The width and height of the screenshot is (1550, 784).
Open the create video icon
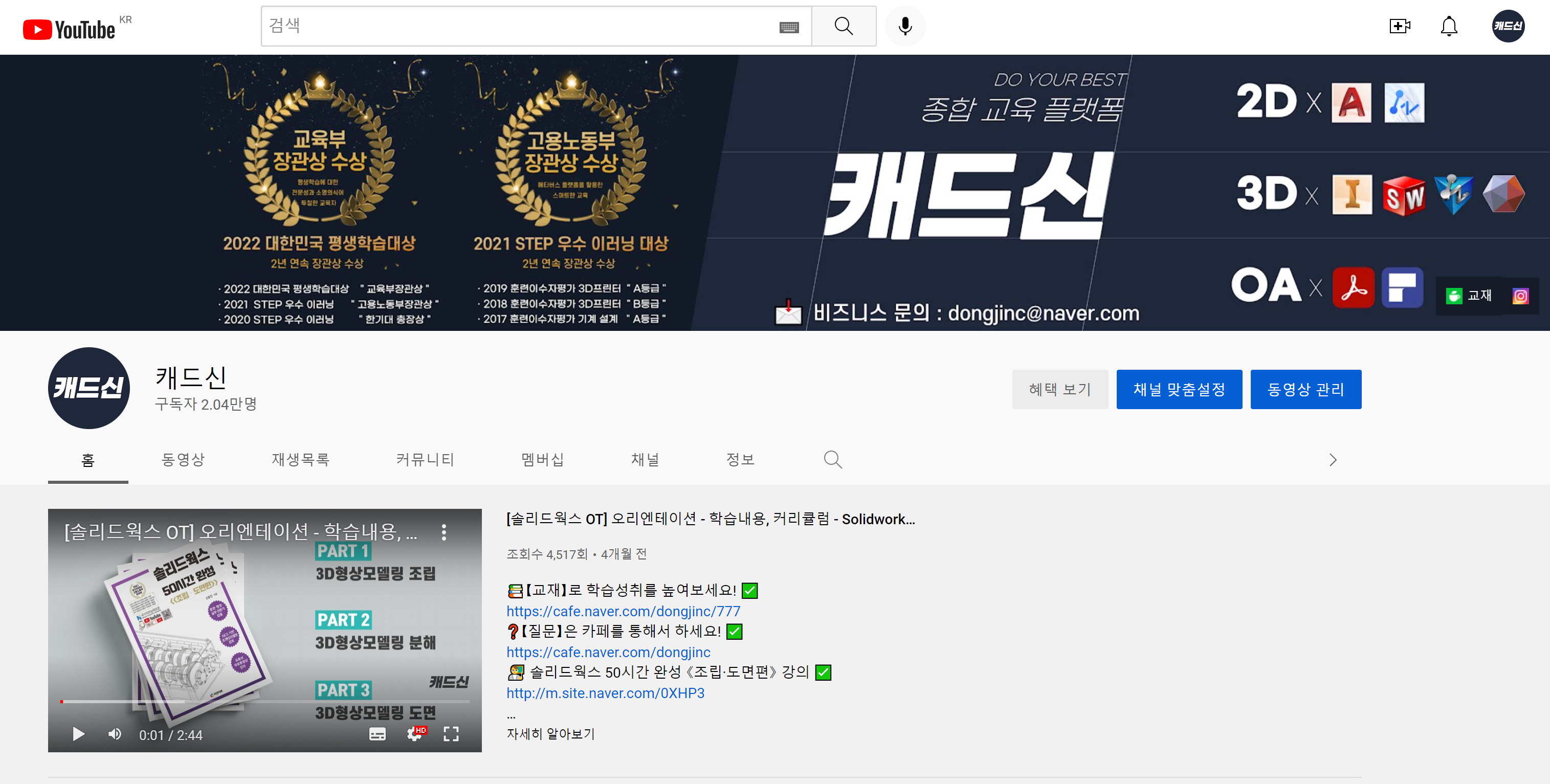coord(1400,26)
